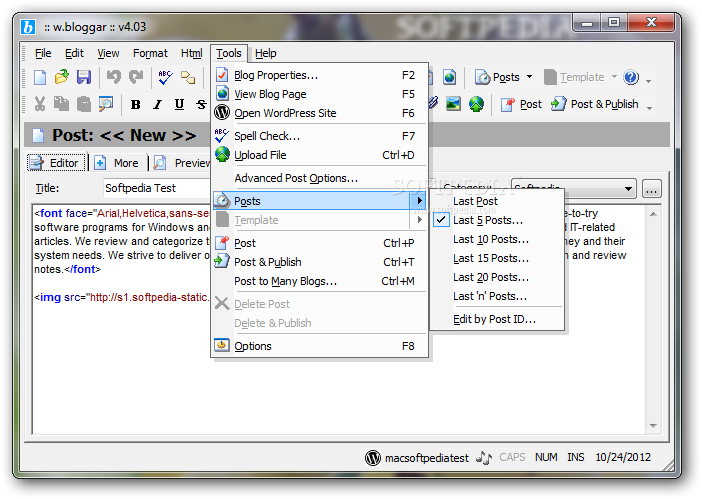702x499 pixels.
Task: Toggle Strikethrough formatting
Action: [201, 104]
